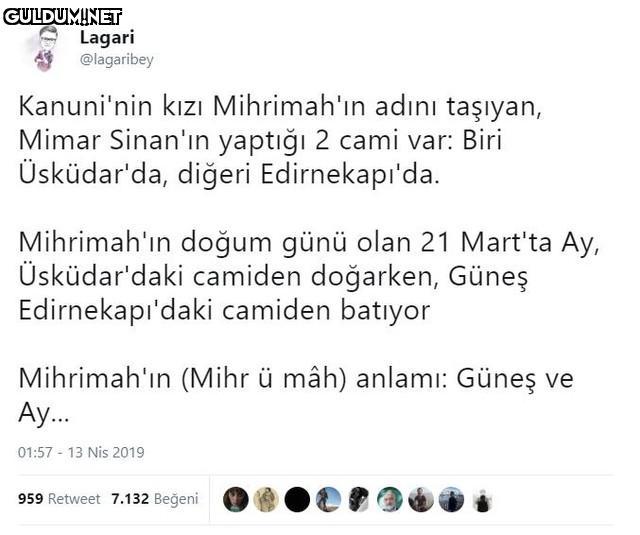Click the Lagari display name
The height and width of the screenshot is (535, 640).
[x=107, y=38]
